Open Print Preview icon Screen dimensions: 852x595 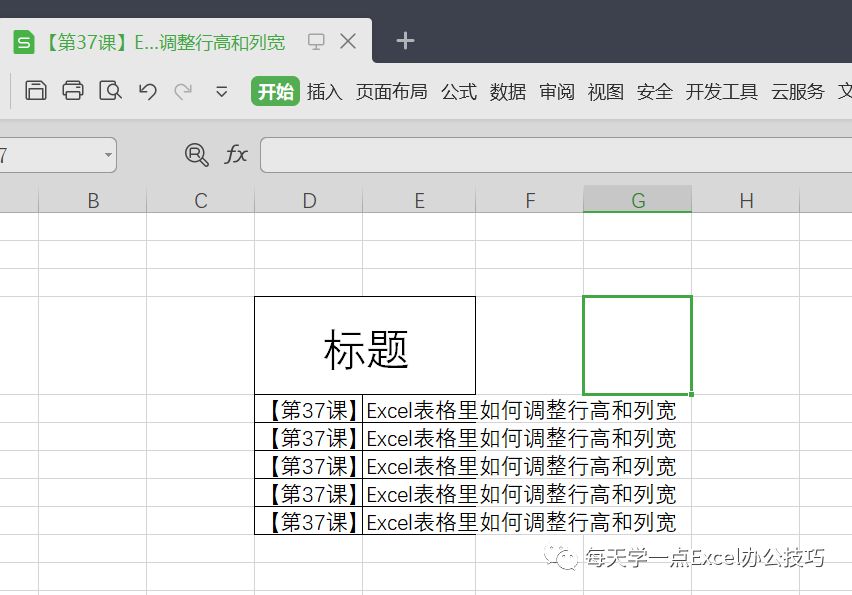(x=110, y=91)
